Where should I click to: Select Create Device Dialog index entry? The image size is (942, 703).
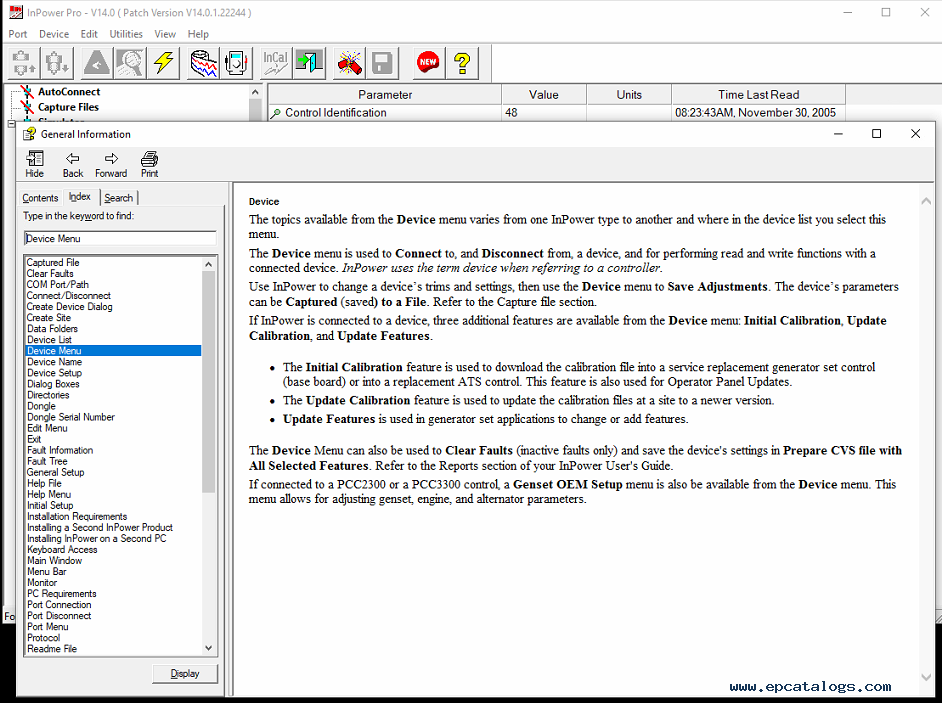click(x=70, y=306)
